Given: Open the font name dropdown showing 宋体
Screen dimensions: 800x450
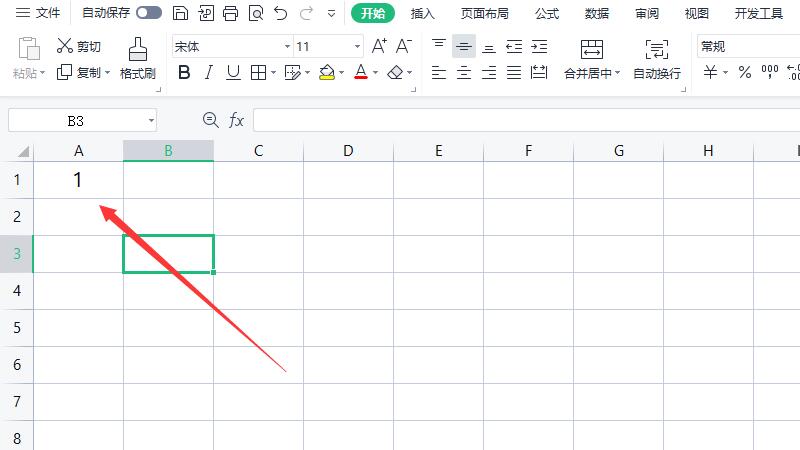Looking at the screenshot, I should 287,47.
